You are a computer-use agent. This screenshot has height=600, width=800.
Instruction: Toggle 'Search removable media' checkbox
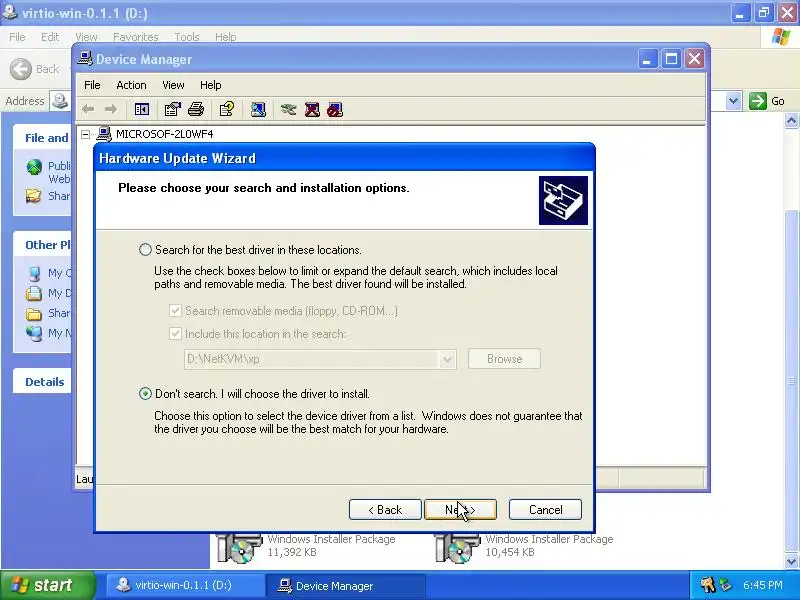[x=175, y=310]
